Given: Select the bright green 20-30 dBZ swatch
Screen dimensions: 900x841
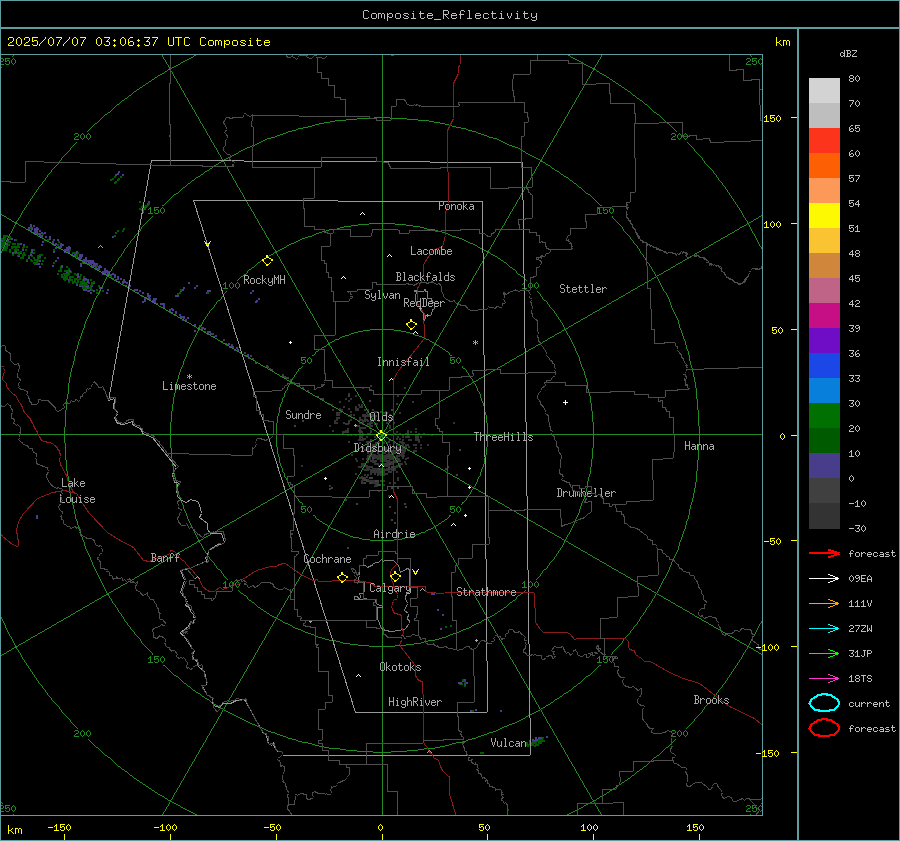Looking at the screenshot, I should pos(824,416).
